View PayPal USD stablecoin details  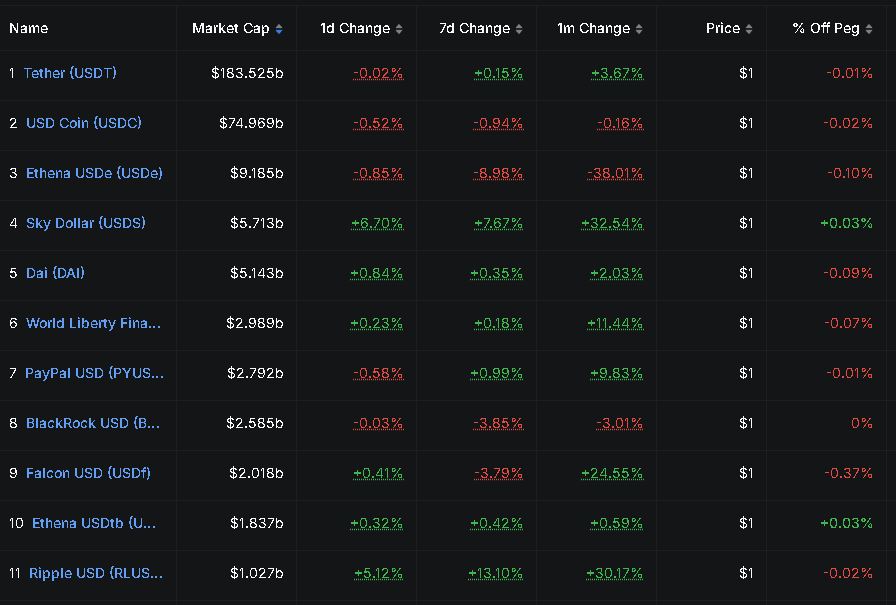[94, 373]
